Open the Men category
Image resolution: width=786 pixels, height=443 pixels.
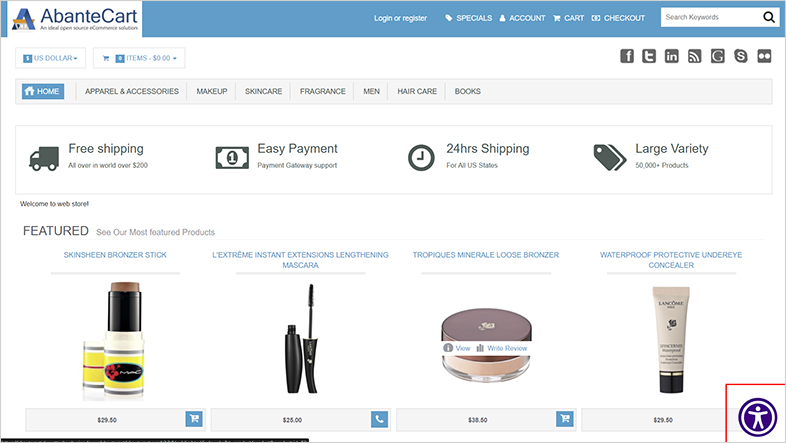(371, 91)
